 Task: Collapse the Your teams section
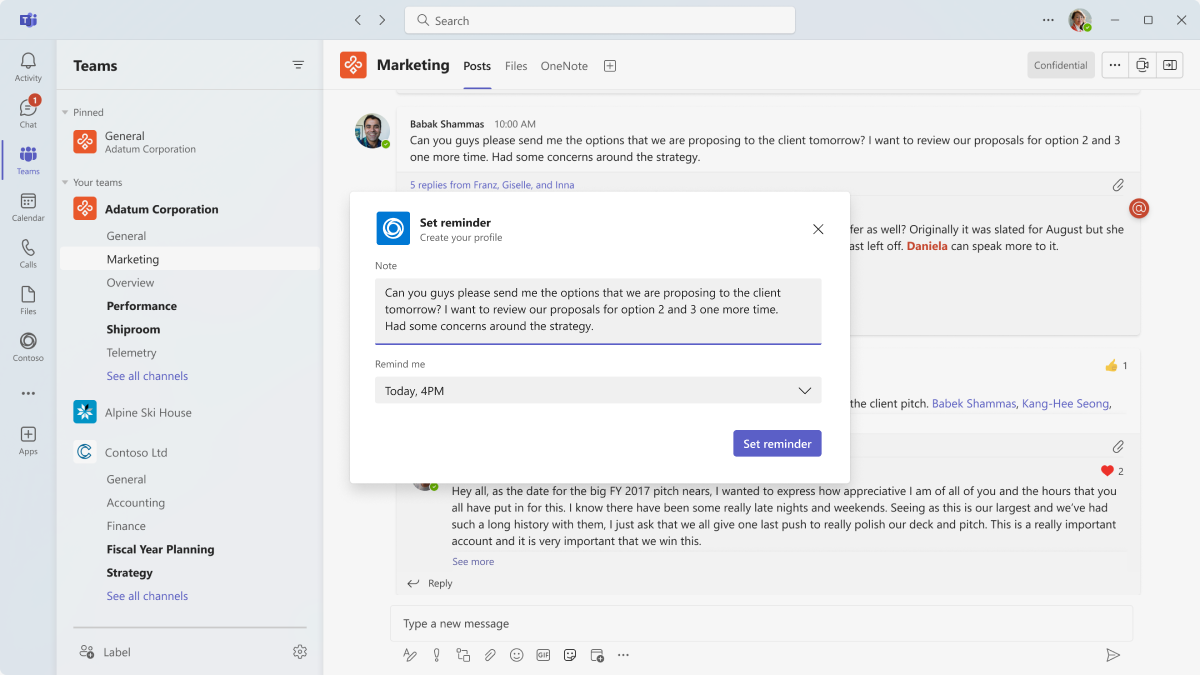pos(66,183)
